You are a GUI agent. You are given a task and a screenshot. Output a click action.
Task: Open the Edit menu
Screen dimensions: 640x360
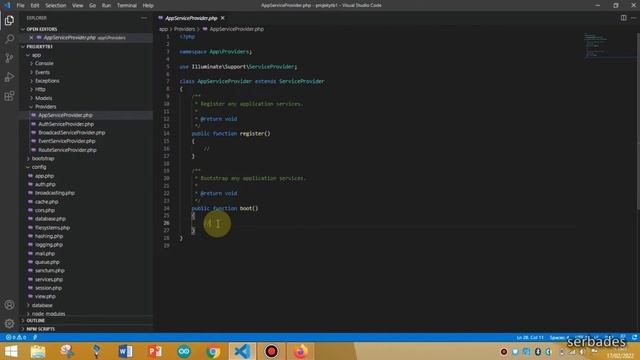(x=35, y=5)
